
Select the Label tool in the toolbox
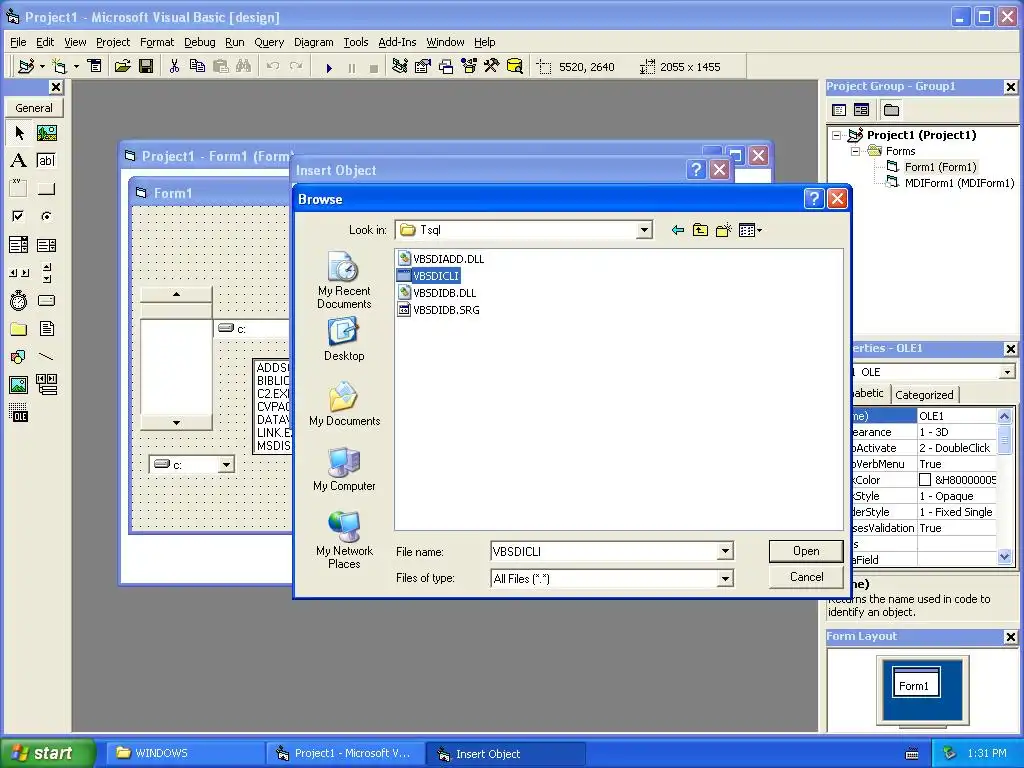pyautogui.click(x=19, y=161)
